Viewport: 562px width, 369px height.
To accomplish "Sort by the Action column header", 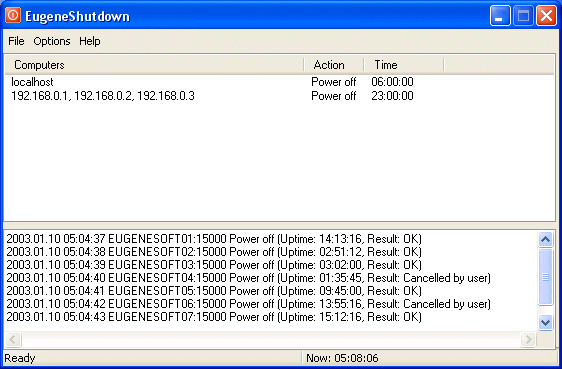I will pyautogui.click(x=334, y=65).
